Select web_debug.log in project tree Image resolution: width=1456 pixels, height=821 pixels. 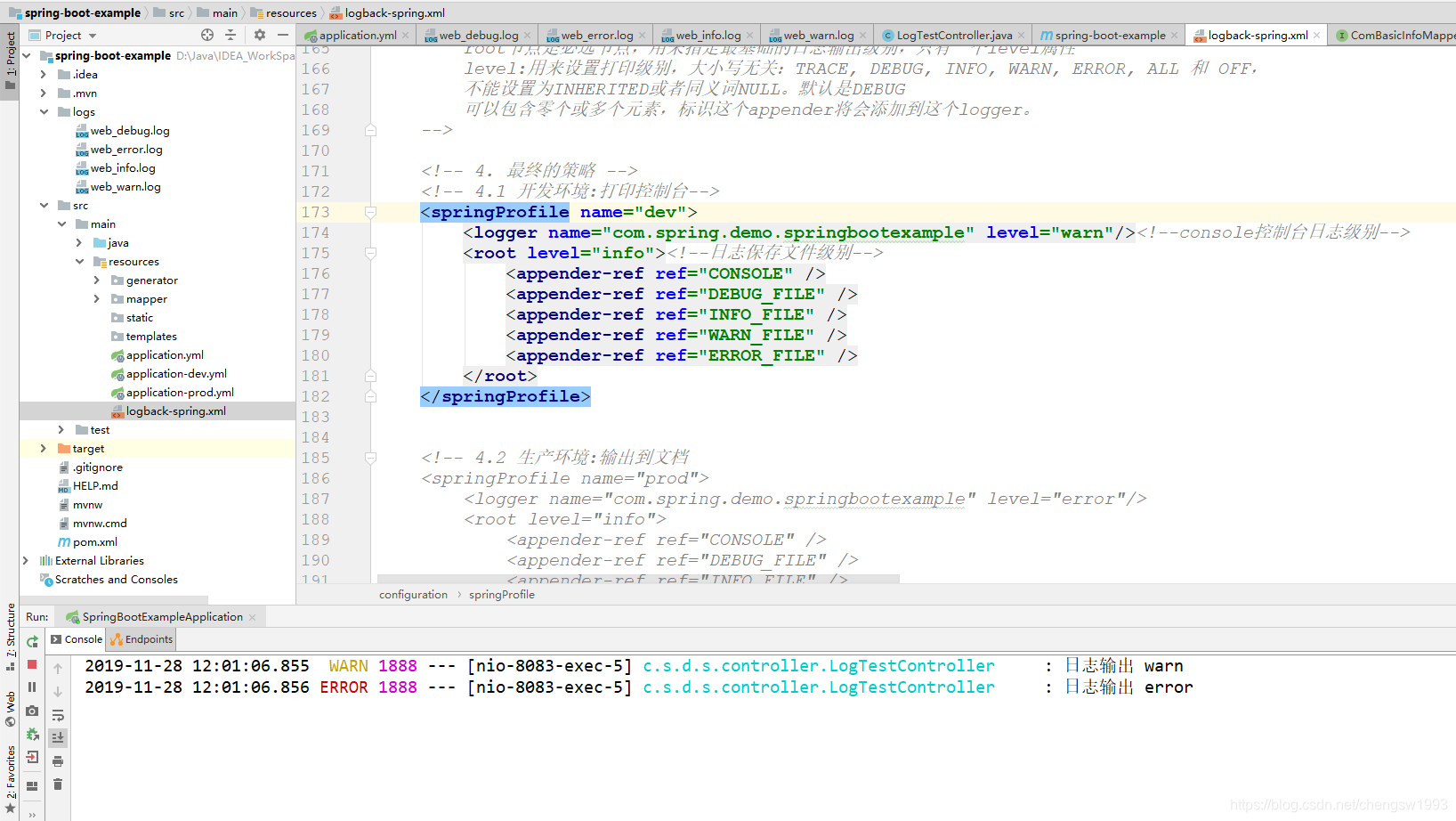point(130,131)
